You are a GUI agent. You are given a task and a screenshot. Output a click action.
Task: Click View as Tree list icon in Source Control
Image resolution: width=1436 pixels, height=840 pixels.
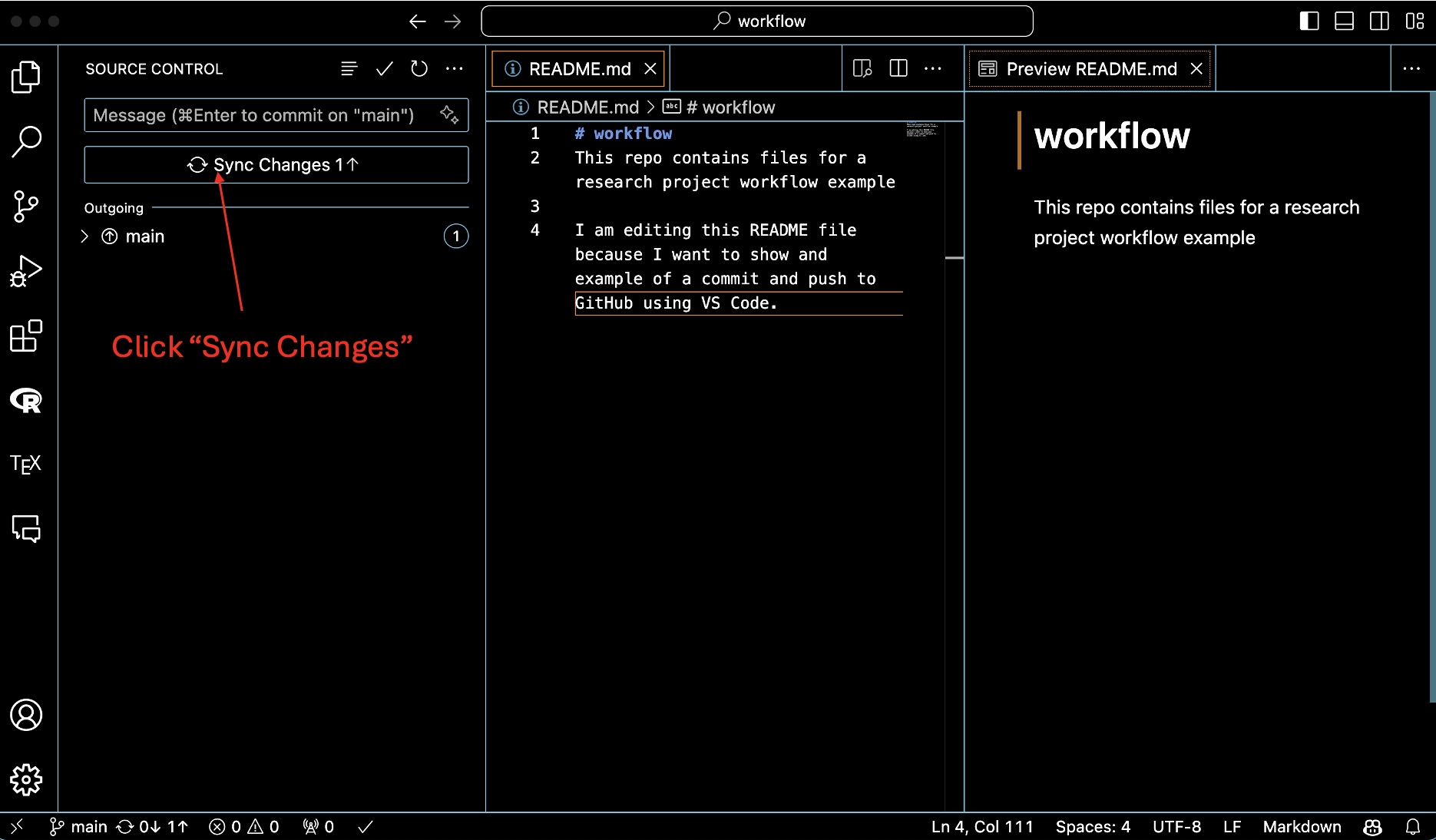[x=349, y=69]
